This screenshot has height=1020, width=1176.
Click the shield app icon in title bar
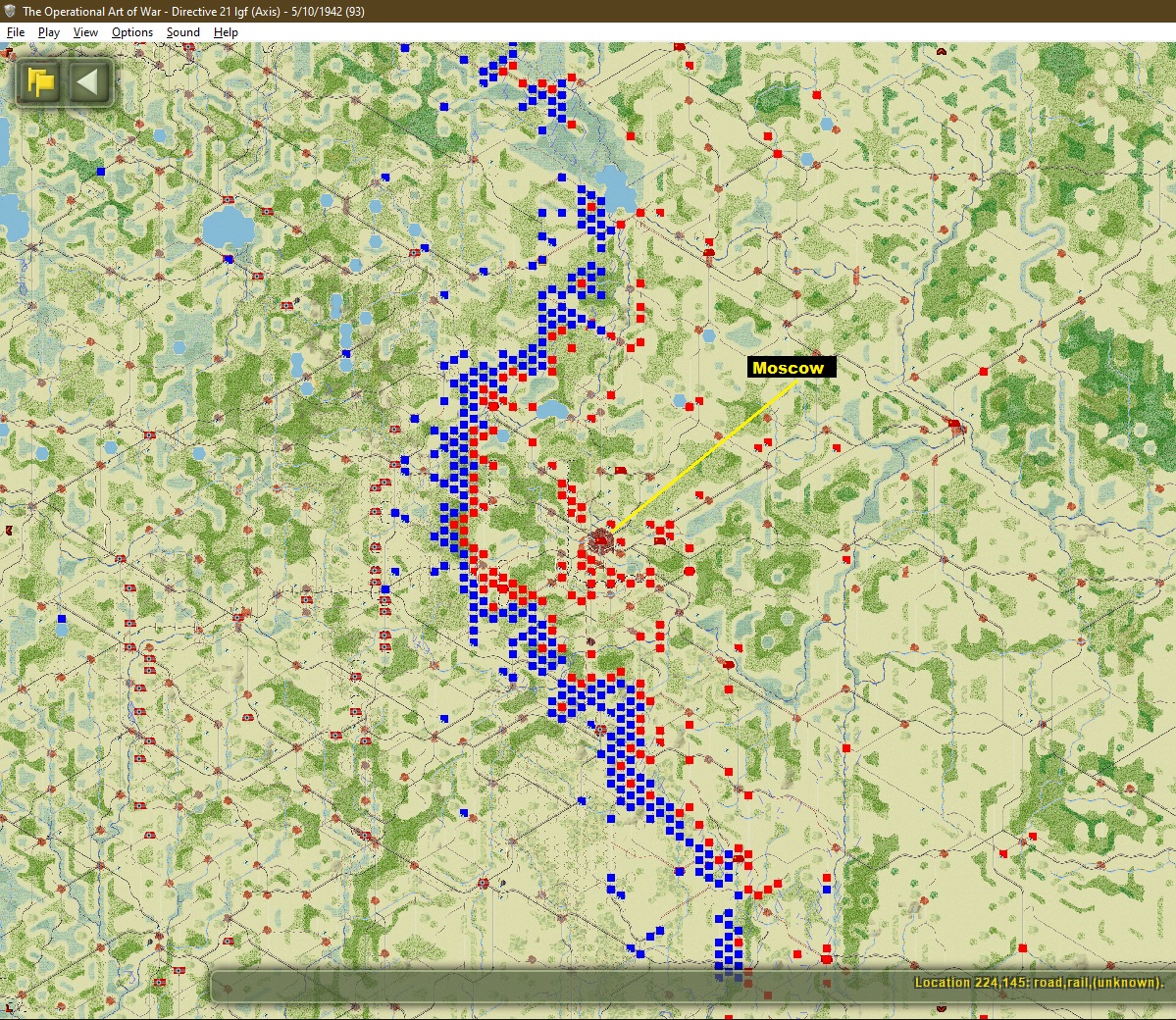click(10, 11)
